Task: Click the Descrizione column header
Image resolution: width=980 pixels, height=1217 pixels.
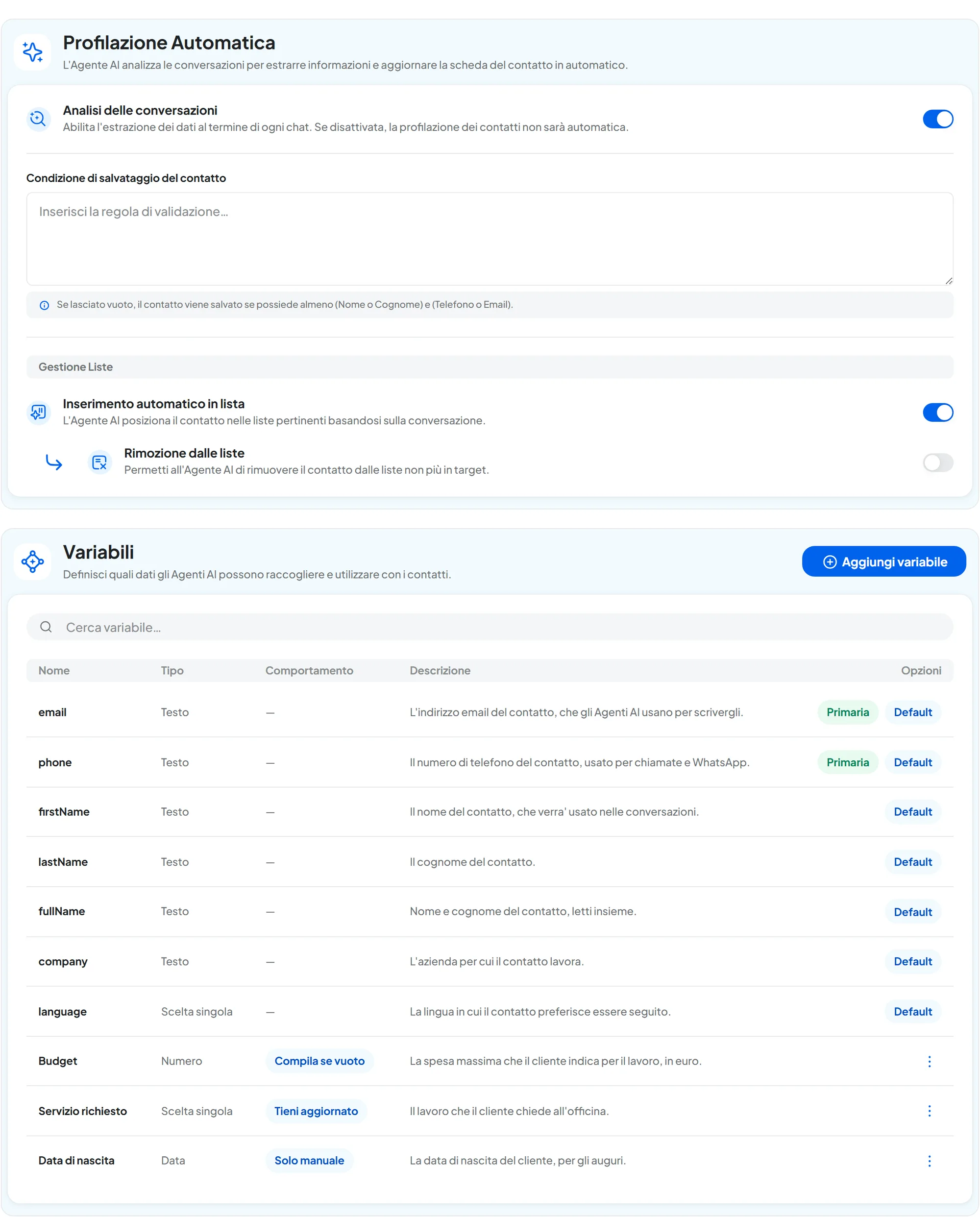Action: pos(440,671)
